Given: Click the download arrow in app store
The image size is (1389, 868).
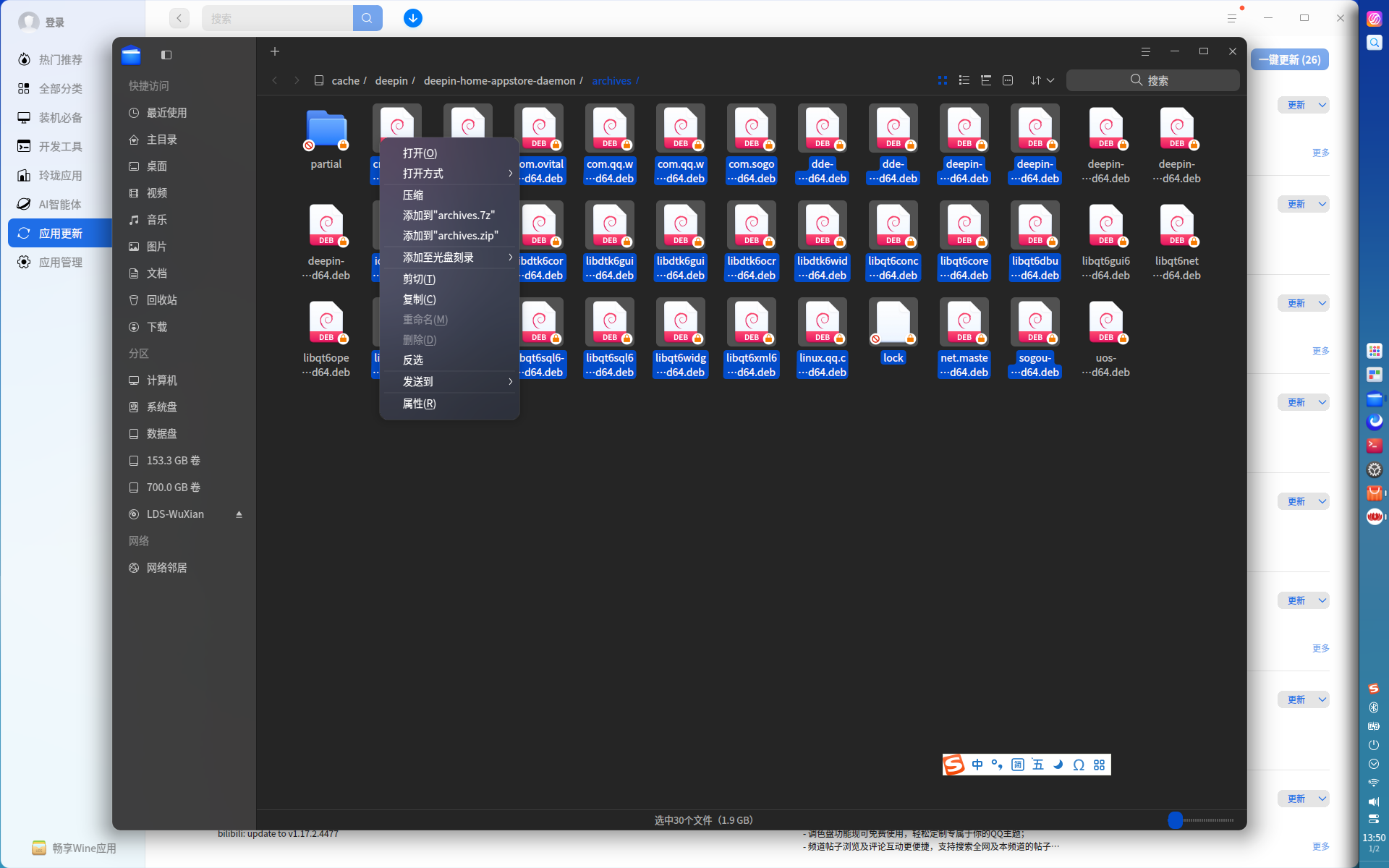Looking at the screenshot, I should pos(412,18).
